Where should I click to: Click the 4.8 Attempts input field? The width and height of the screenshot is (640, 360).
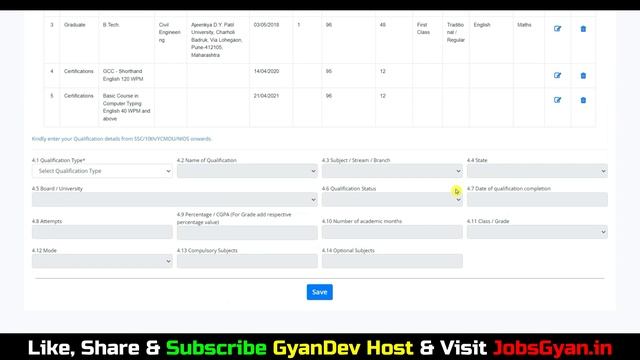tap(102, 232)
